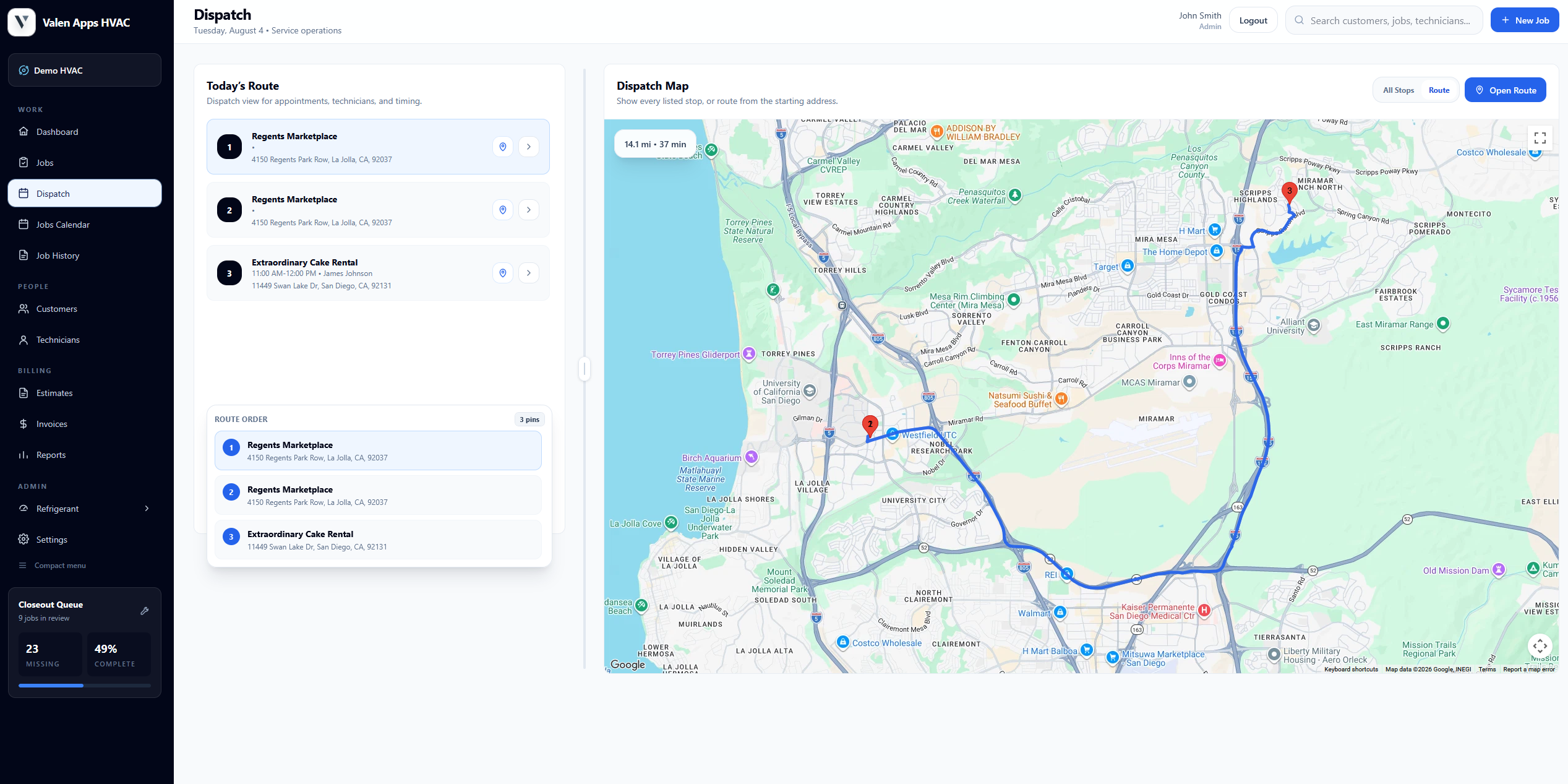Screen dimensions: 1568x784
Task: Click the Refrigerant gauge icon
Action: click(x=24, y=509)
